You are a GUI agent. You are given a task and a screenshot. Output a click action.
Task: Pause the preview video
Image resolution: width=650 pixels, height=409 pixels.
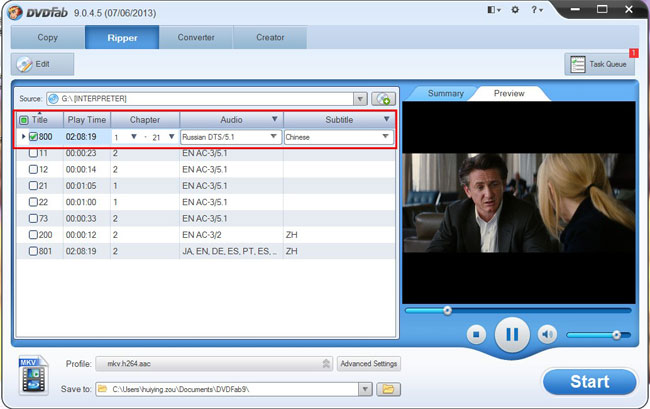(512, 334)
